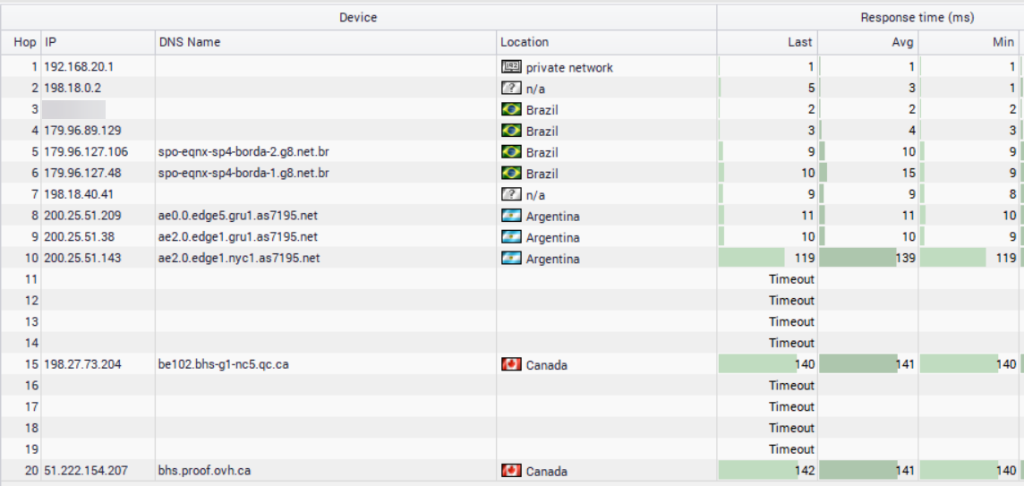The height and width of the screenshot is (486, 1024).
Task: Click the Device group header
Action: click(x=359, y=18)
